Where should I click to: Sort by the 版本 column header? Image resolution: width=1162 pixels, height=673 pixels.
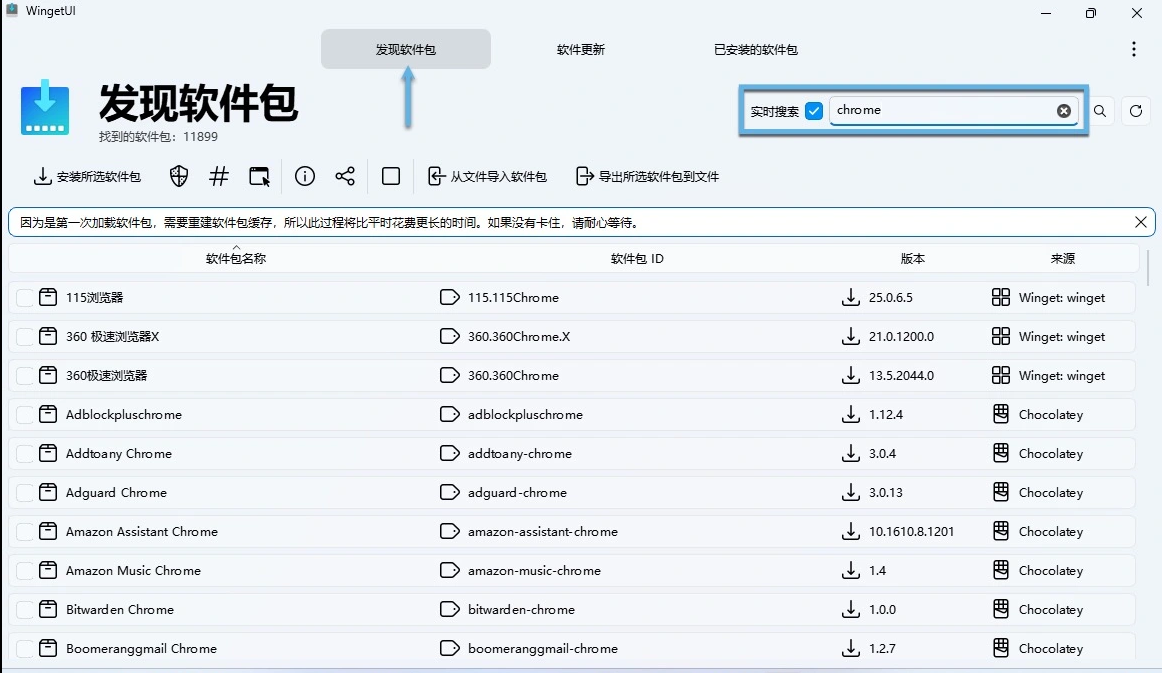click(x=912, y=258)
